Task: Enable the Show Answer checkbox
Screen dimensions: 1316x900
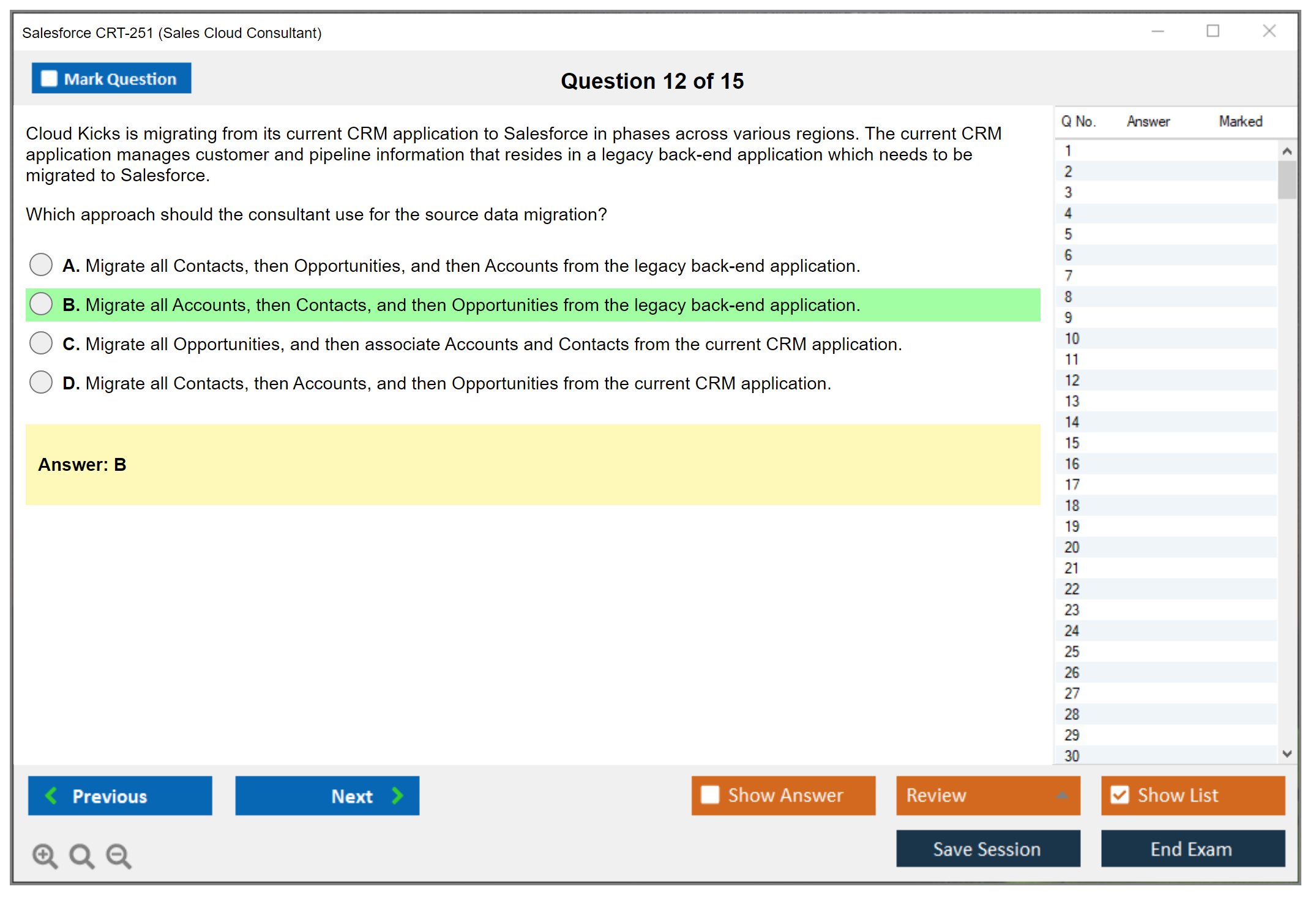Action: pos(710,795)
